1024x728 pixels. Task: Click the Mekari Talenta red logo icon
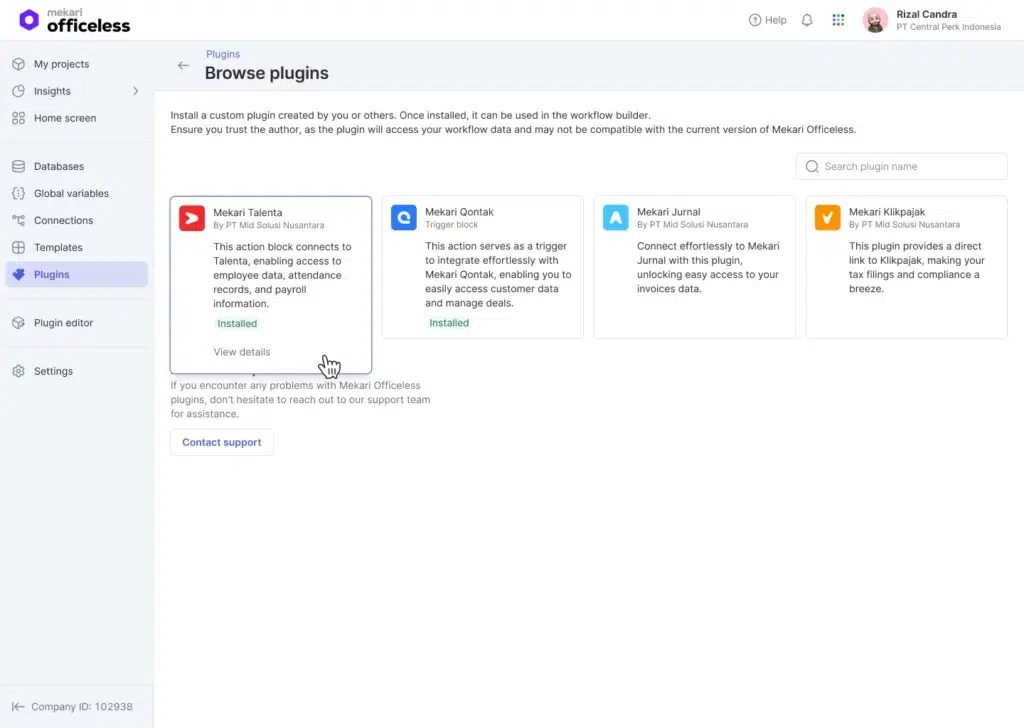pos(192,218)
